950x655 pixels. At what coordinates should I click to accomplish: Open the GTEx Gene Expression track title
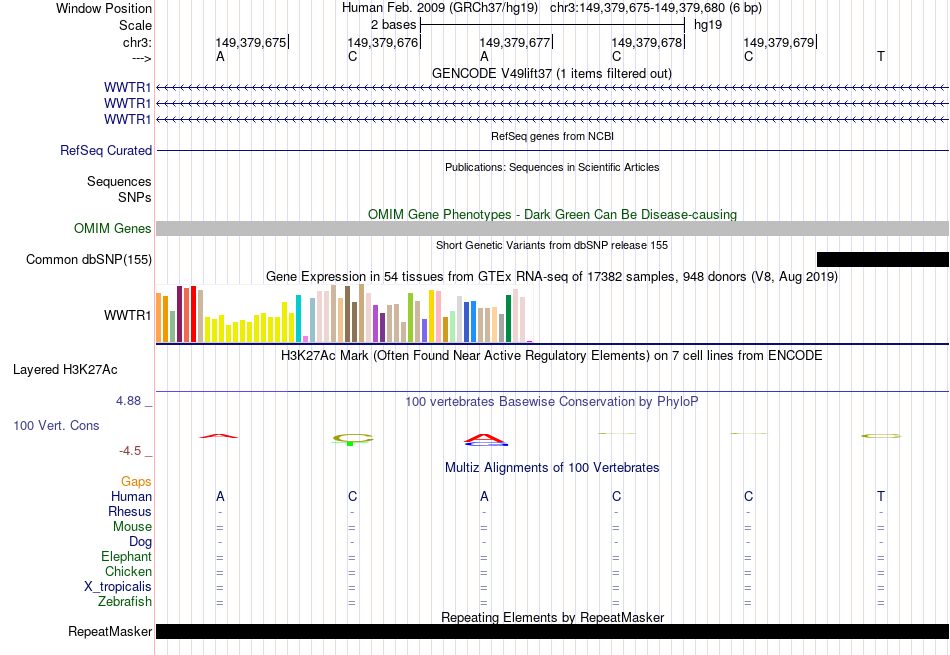coord(552,277)
